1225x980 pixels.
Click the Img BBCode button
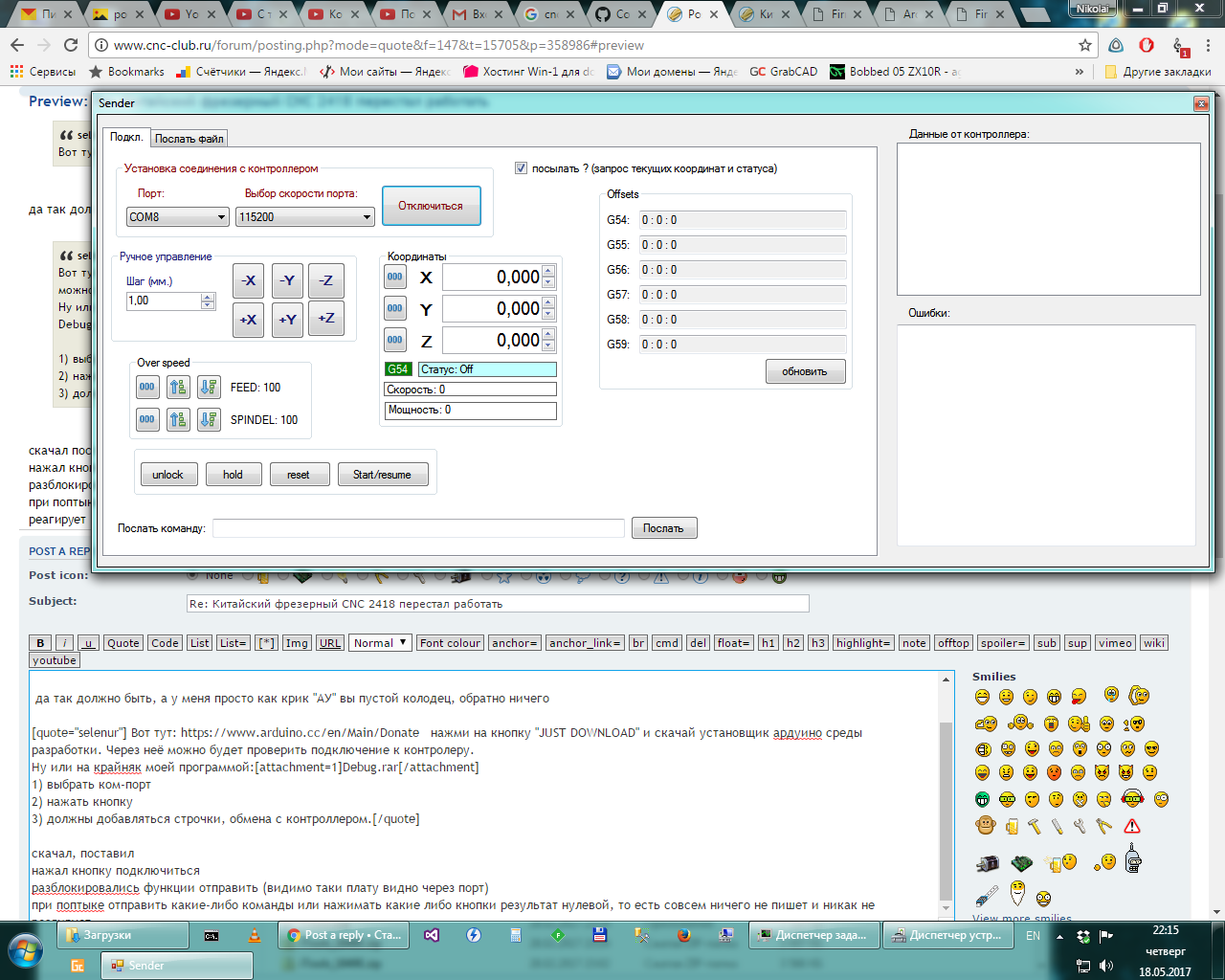tap(297, 643)
